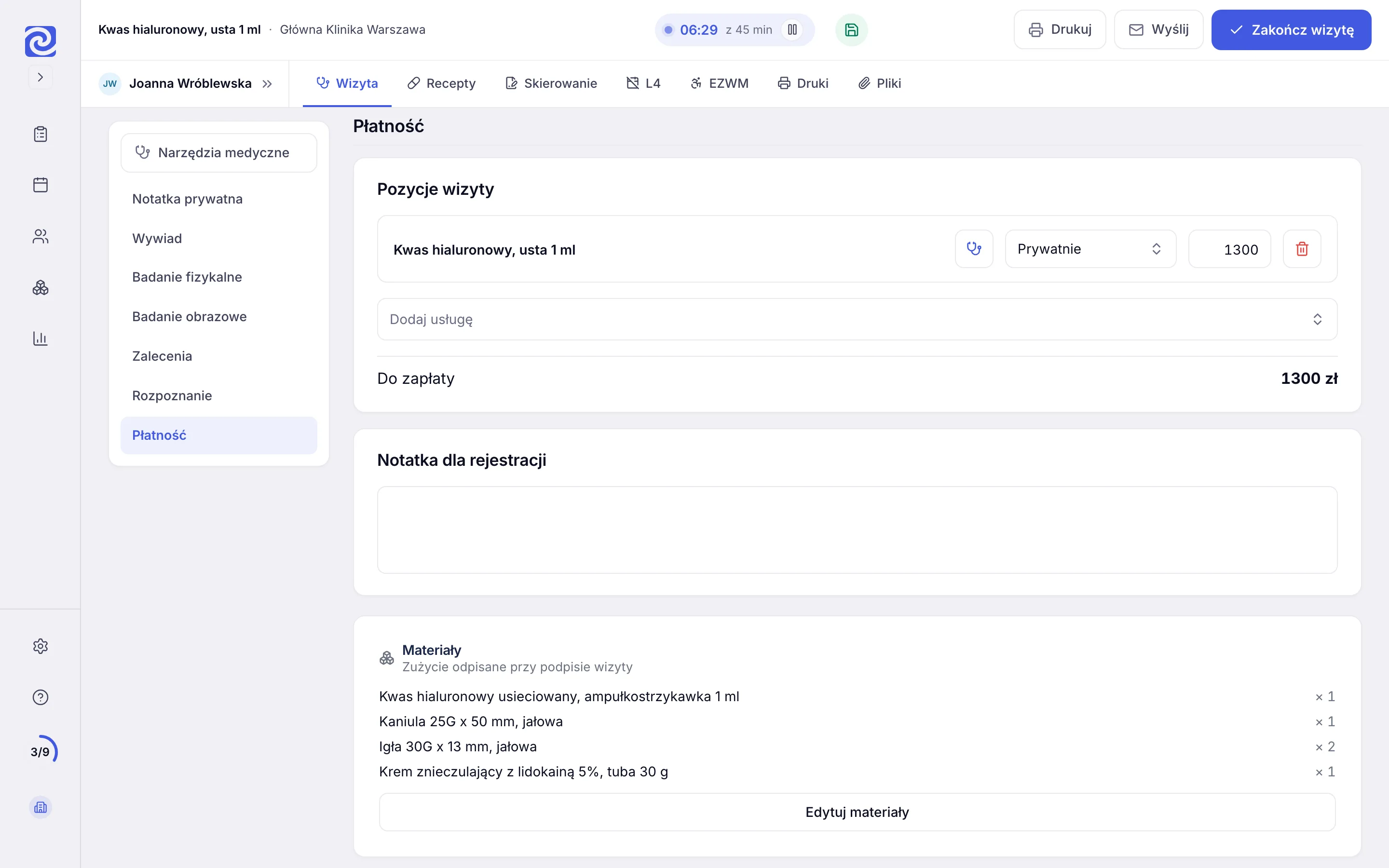Click Zakończ wizytę button

1291,30
